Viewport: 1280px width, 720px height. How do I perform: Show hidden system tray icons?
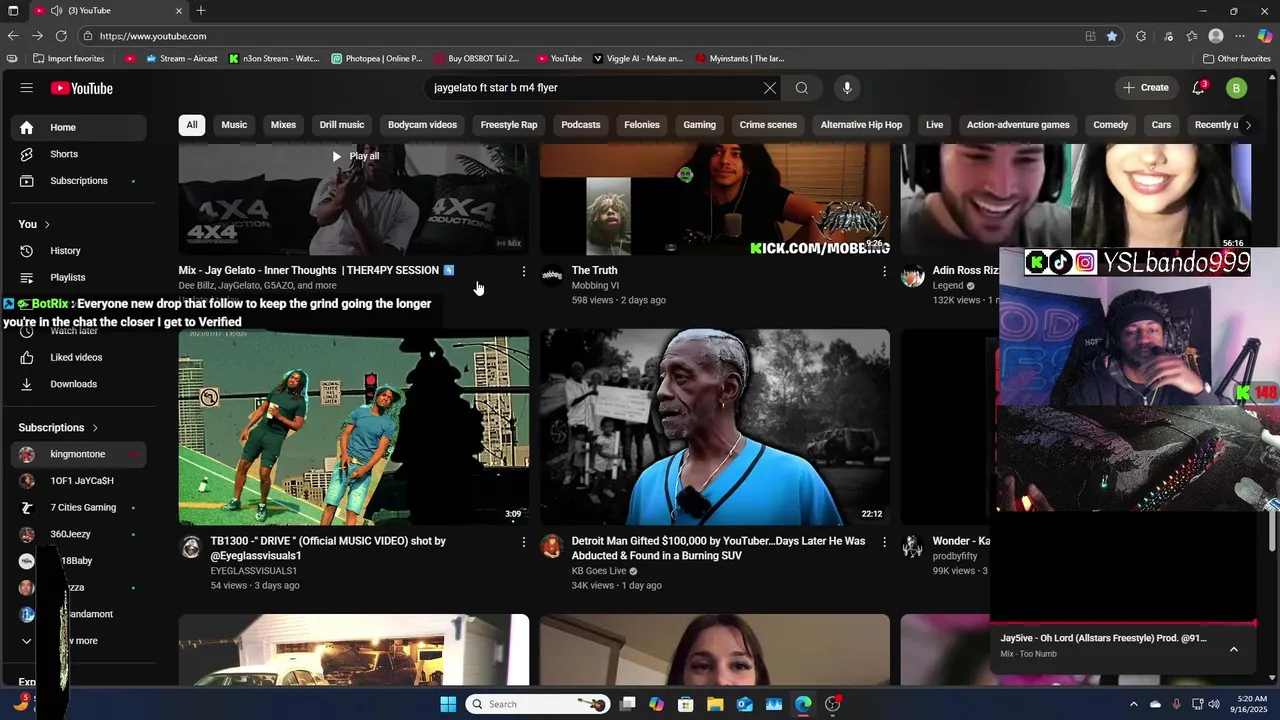1133,704
